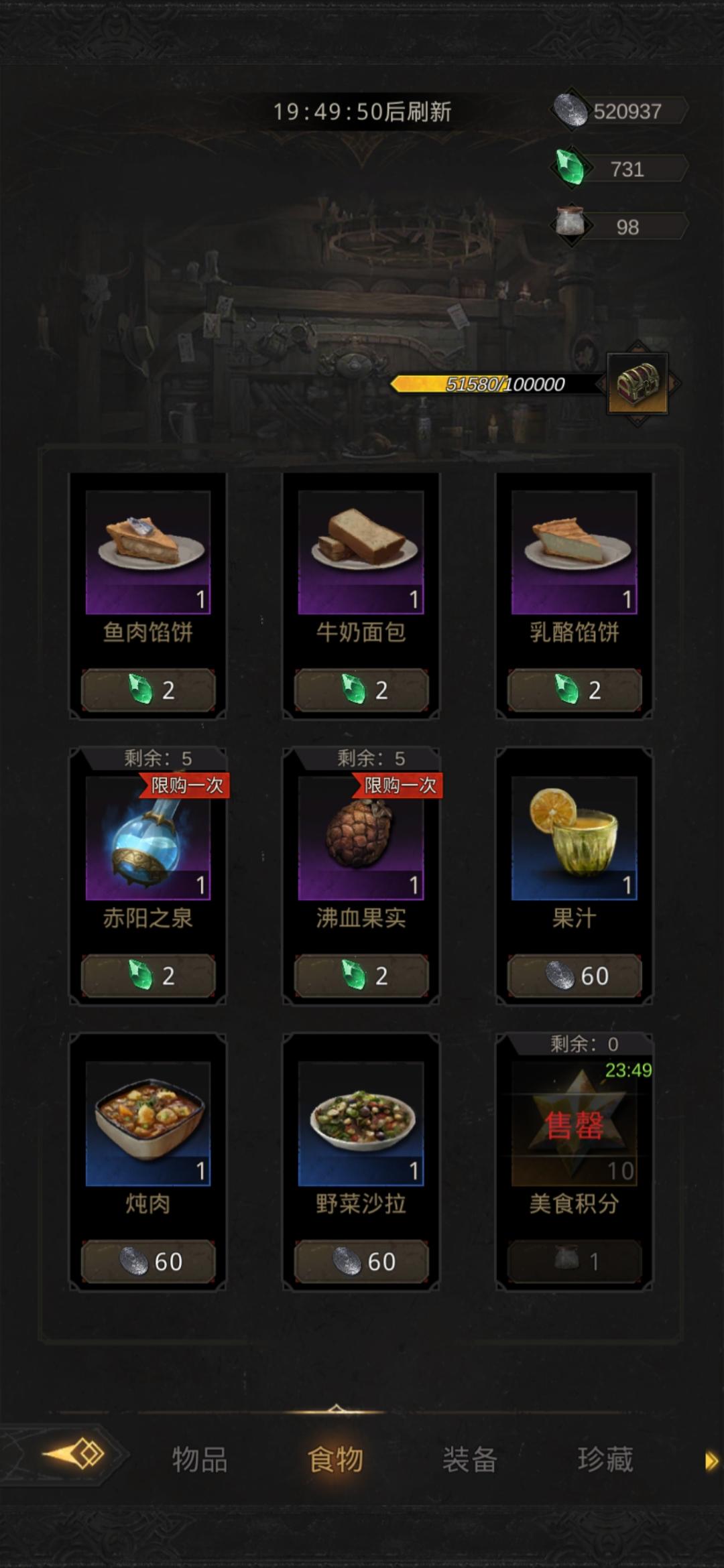Select the 炖肉 stew bowl item
724x1568 pixels.
(148, 1124)
